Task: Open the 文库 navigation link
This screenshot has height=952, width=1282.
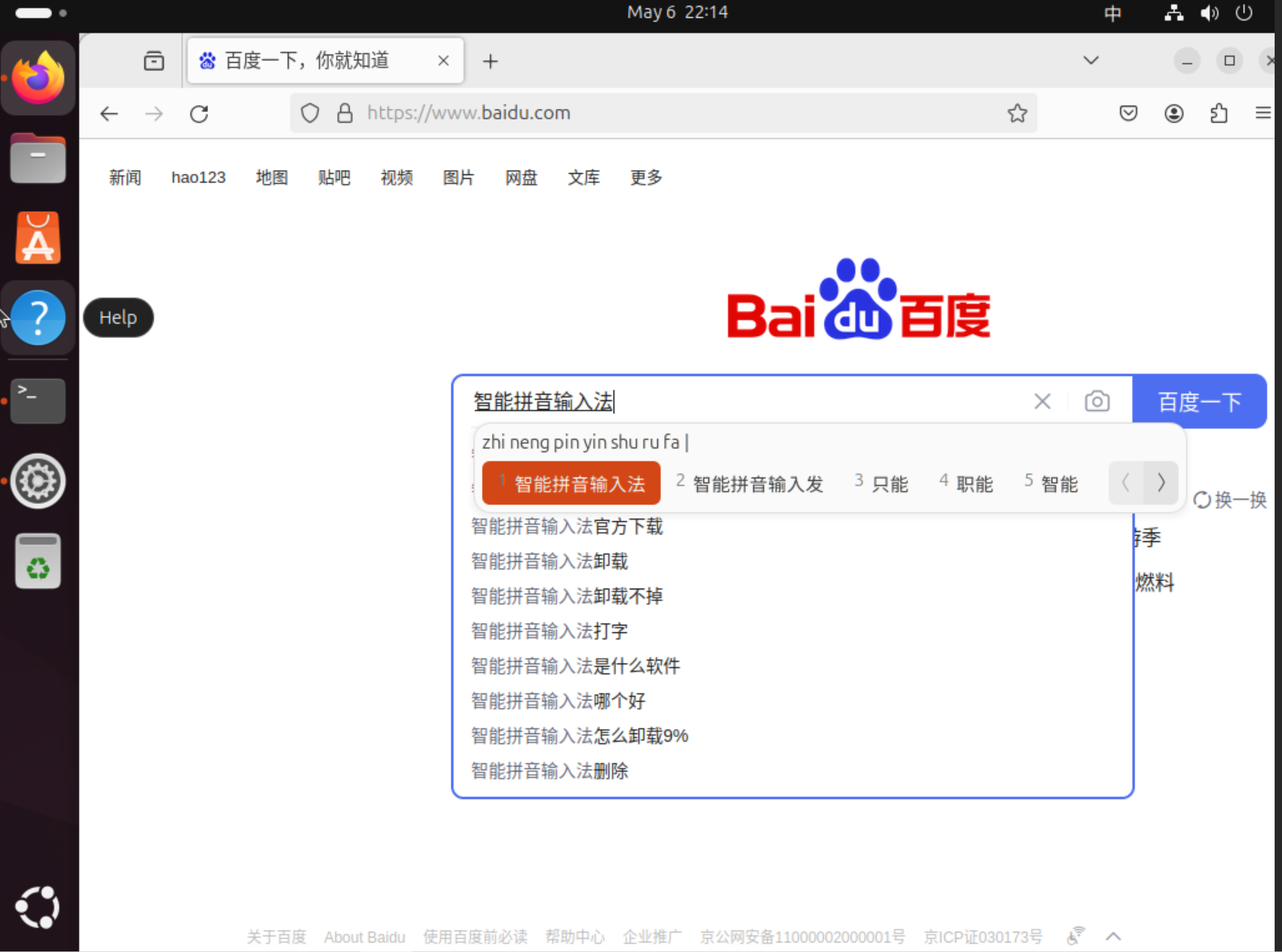Action: [584, 177]
